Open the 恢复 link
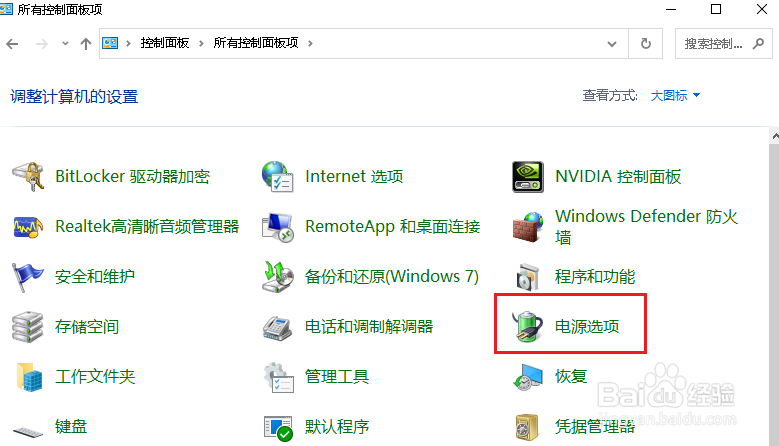The height and width of the screenshot is (446, 779). pyautogui.click(x=571, y=377)
